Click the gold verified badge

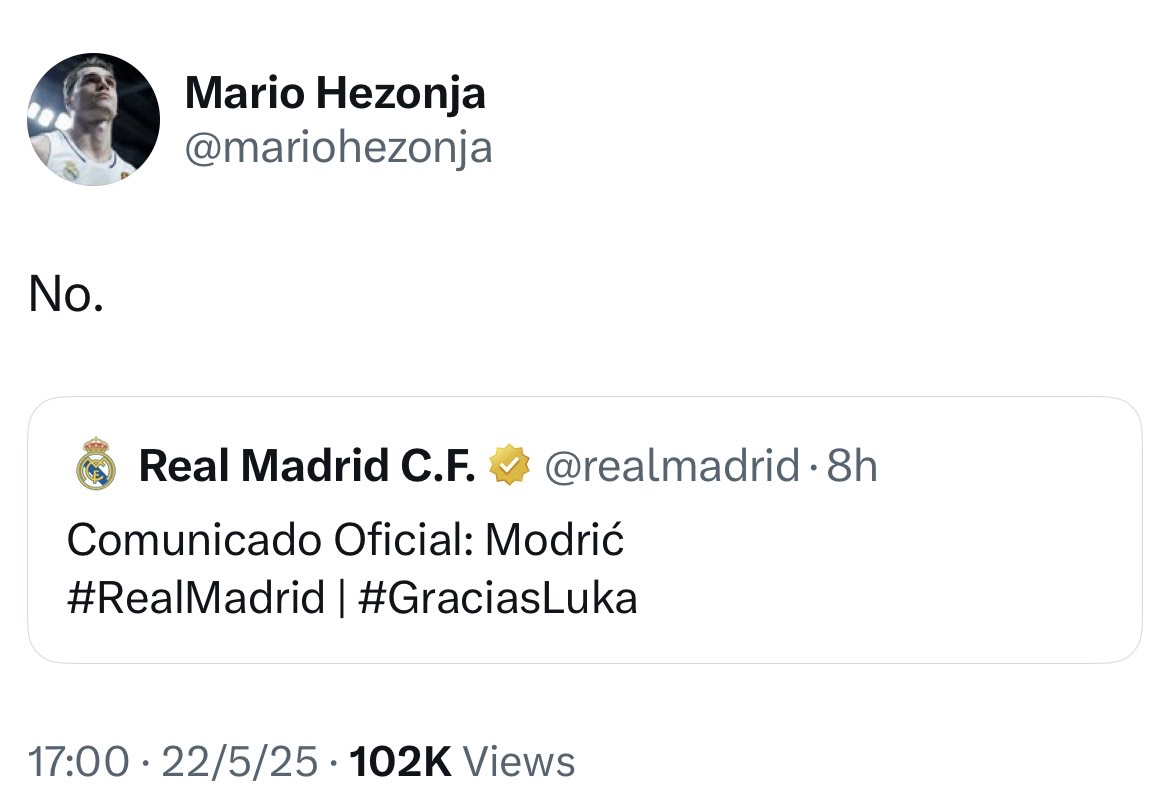pos(509,465)
